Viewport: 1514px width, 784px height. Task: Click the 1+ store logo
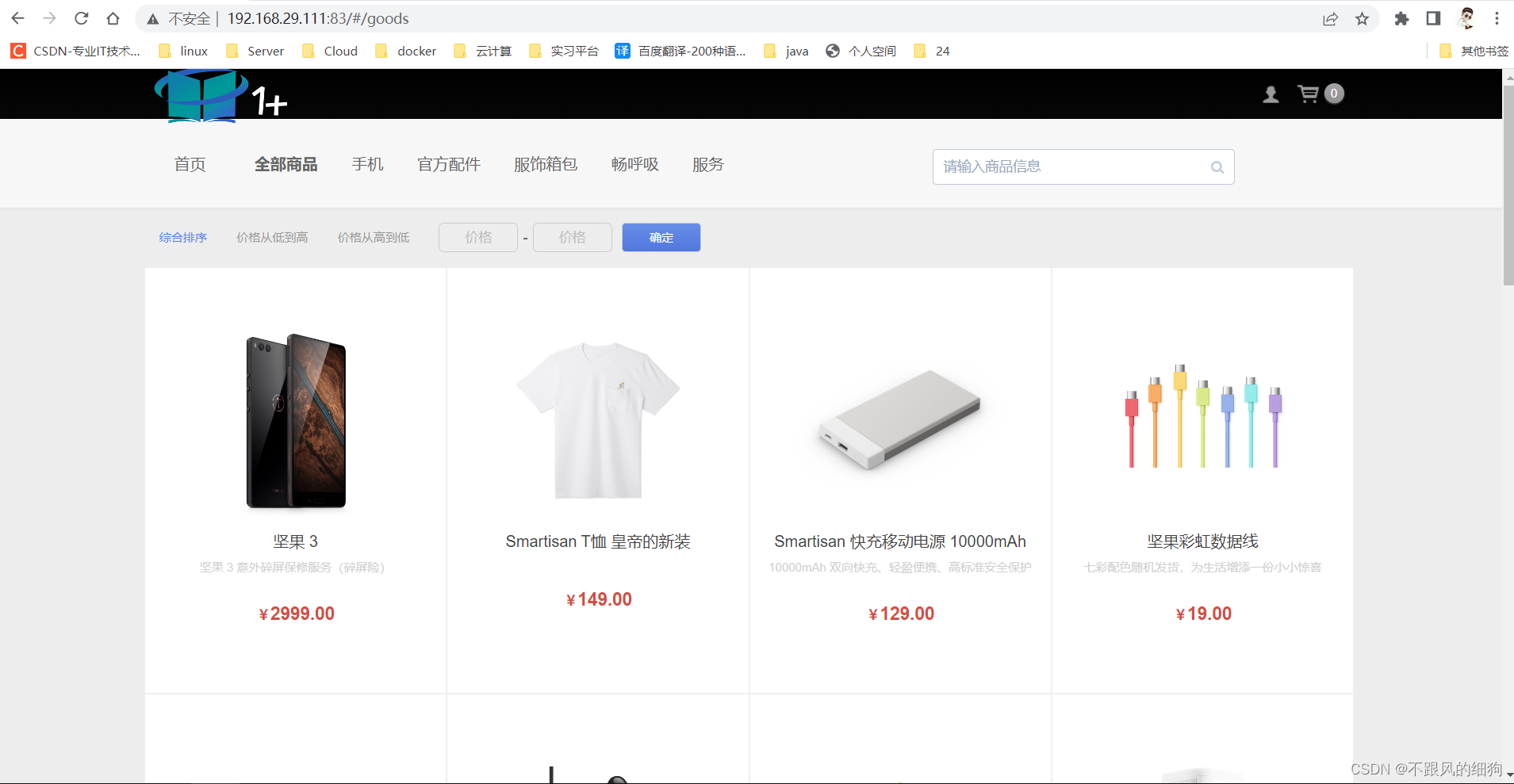coord(220,96)
